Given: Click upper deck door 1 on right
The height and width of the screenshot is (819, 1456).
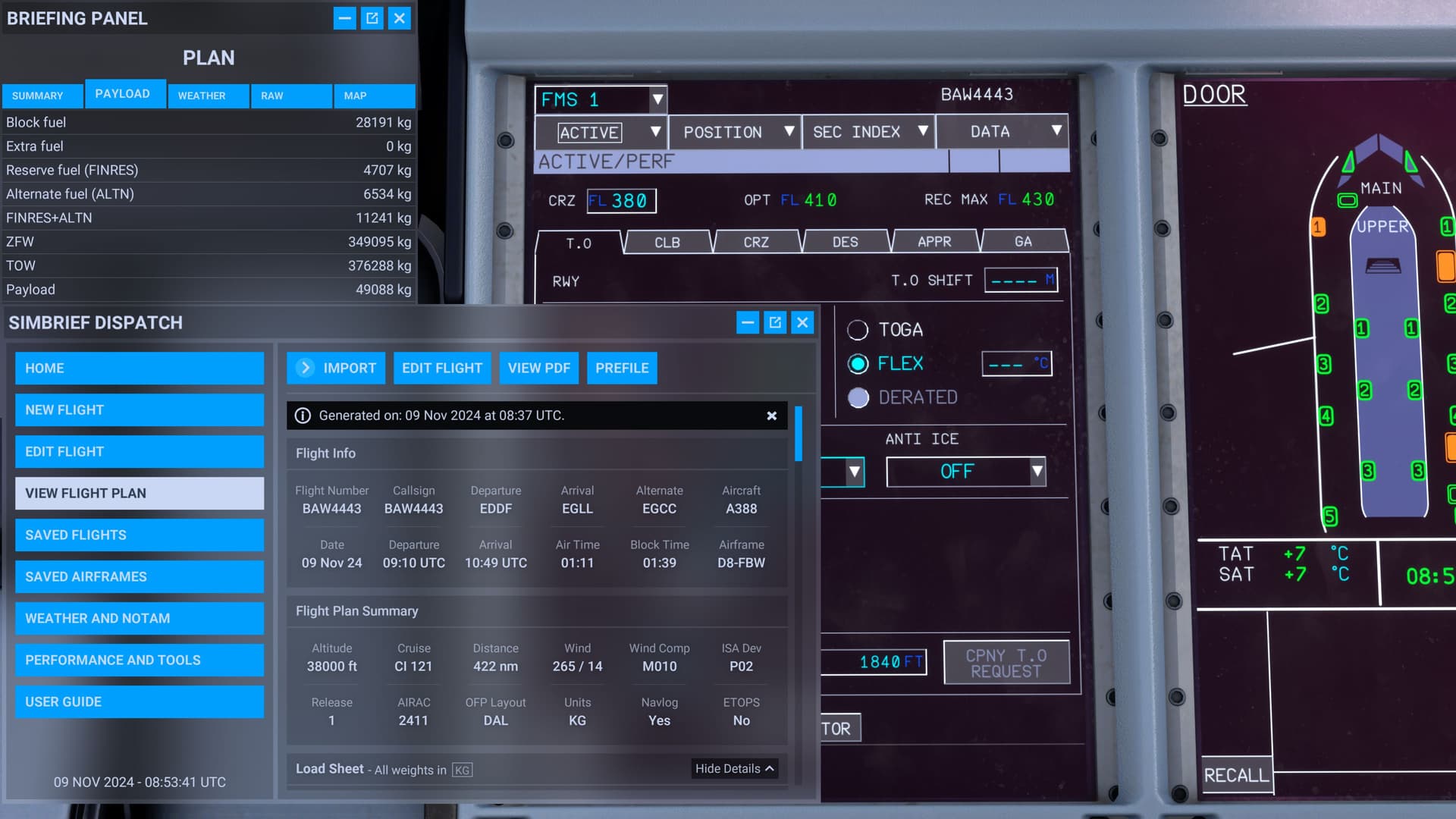Looking at the screenshot, I should pos(1411,328).
